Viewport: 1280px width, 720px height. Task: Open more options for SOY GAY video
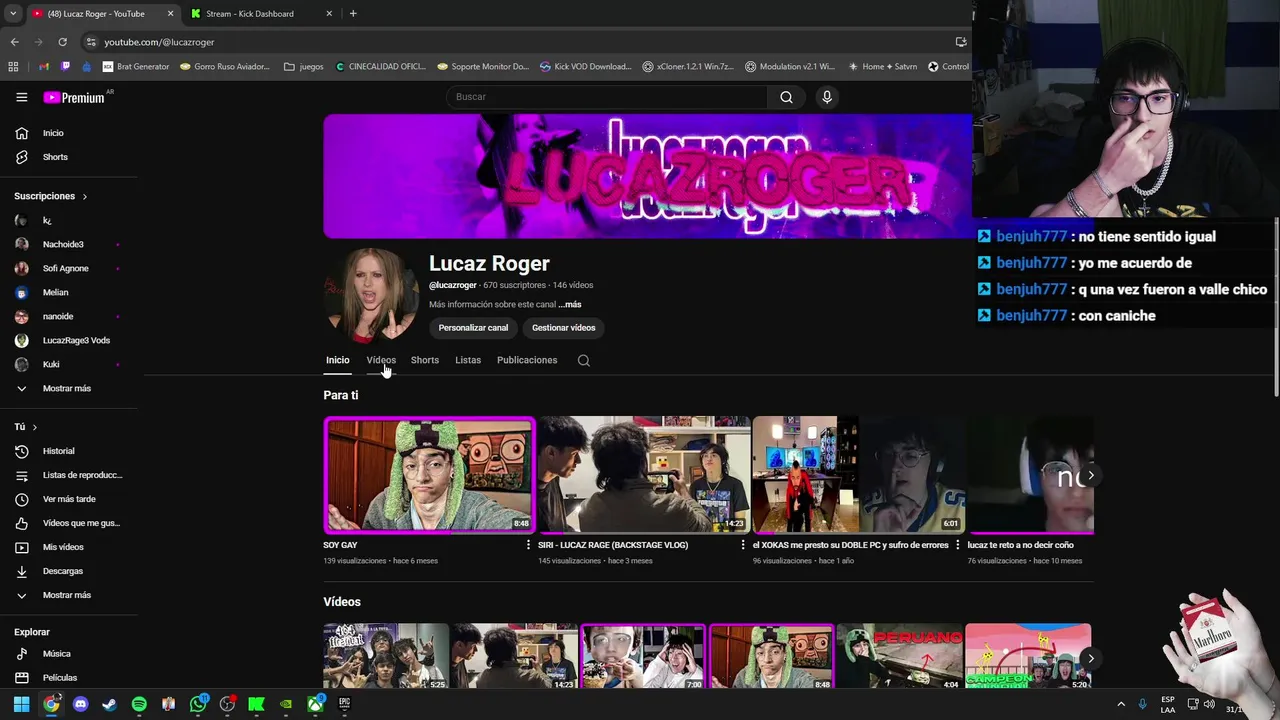528,545
